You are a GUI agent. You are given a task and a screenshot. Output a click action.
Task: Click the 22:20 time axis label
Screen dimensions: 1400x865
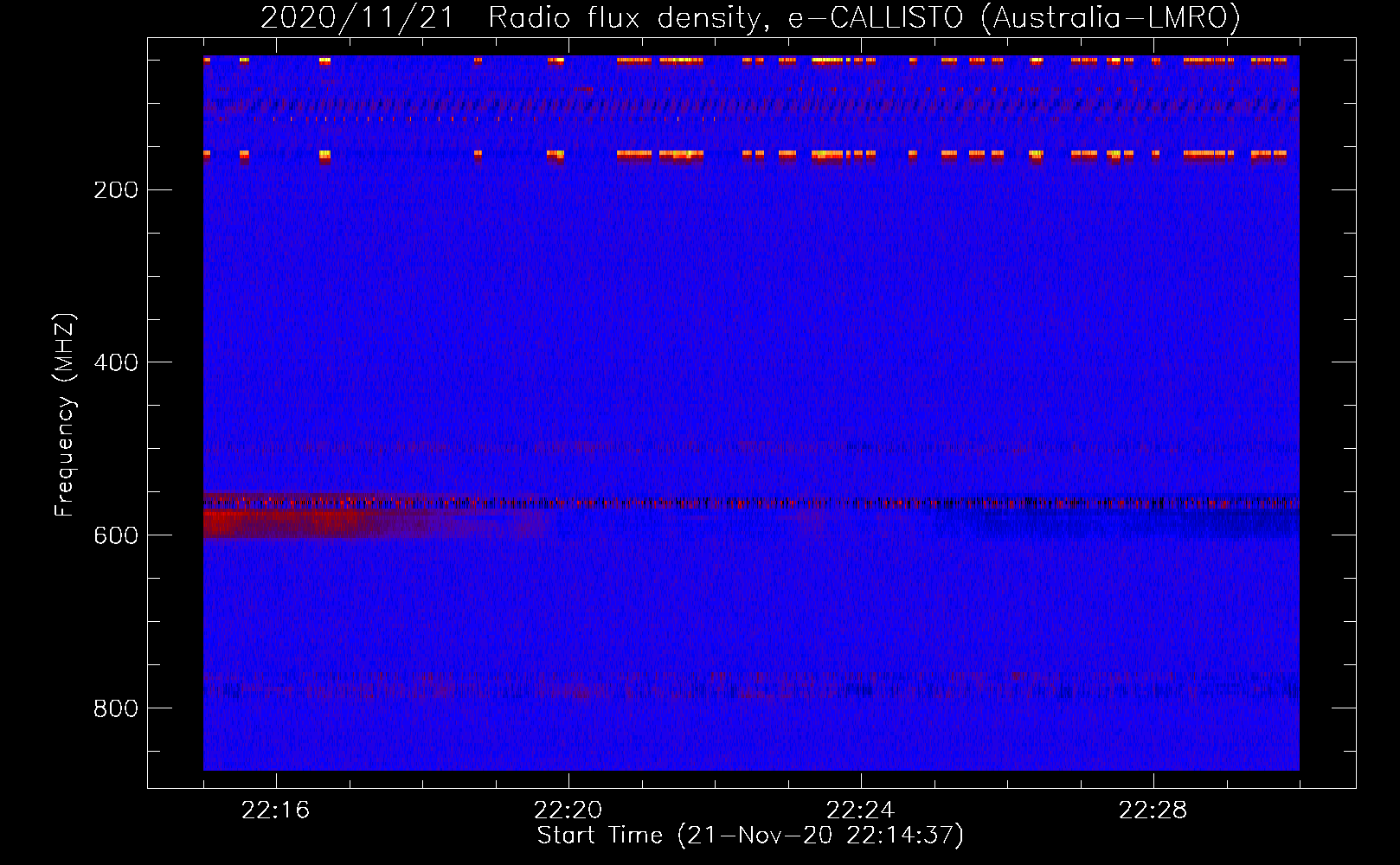pos(568,811)
